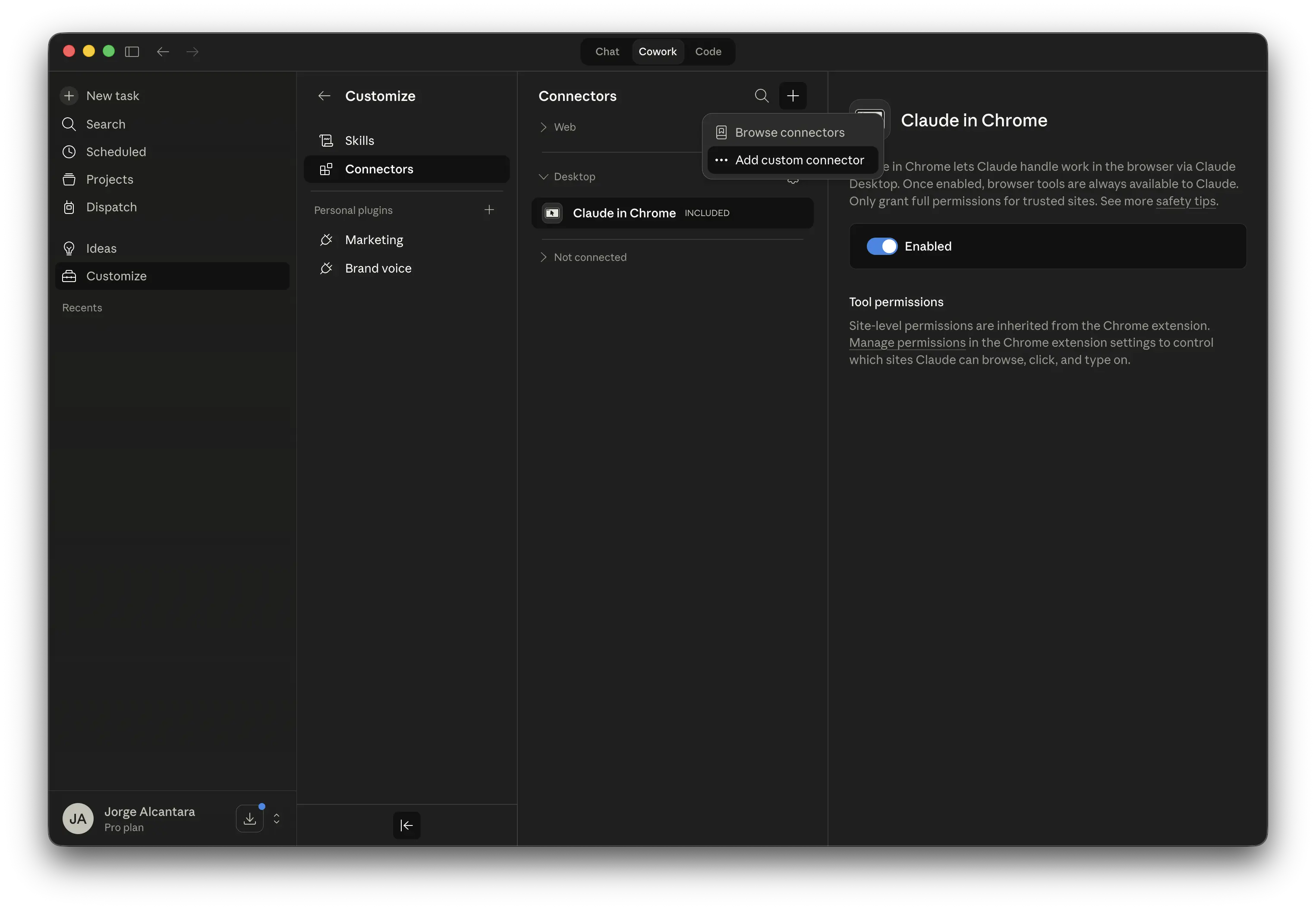Open the Scheduled clock item
The height and width of the screenshot is (910, 1316).
116,152
